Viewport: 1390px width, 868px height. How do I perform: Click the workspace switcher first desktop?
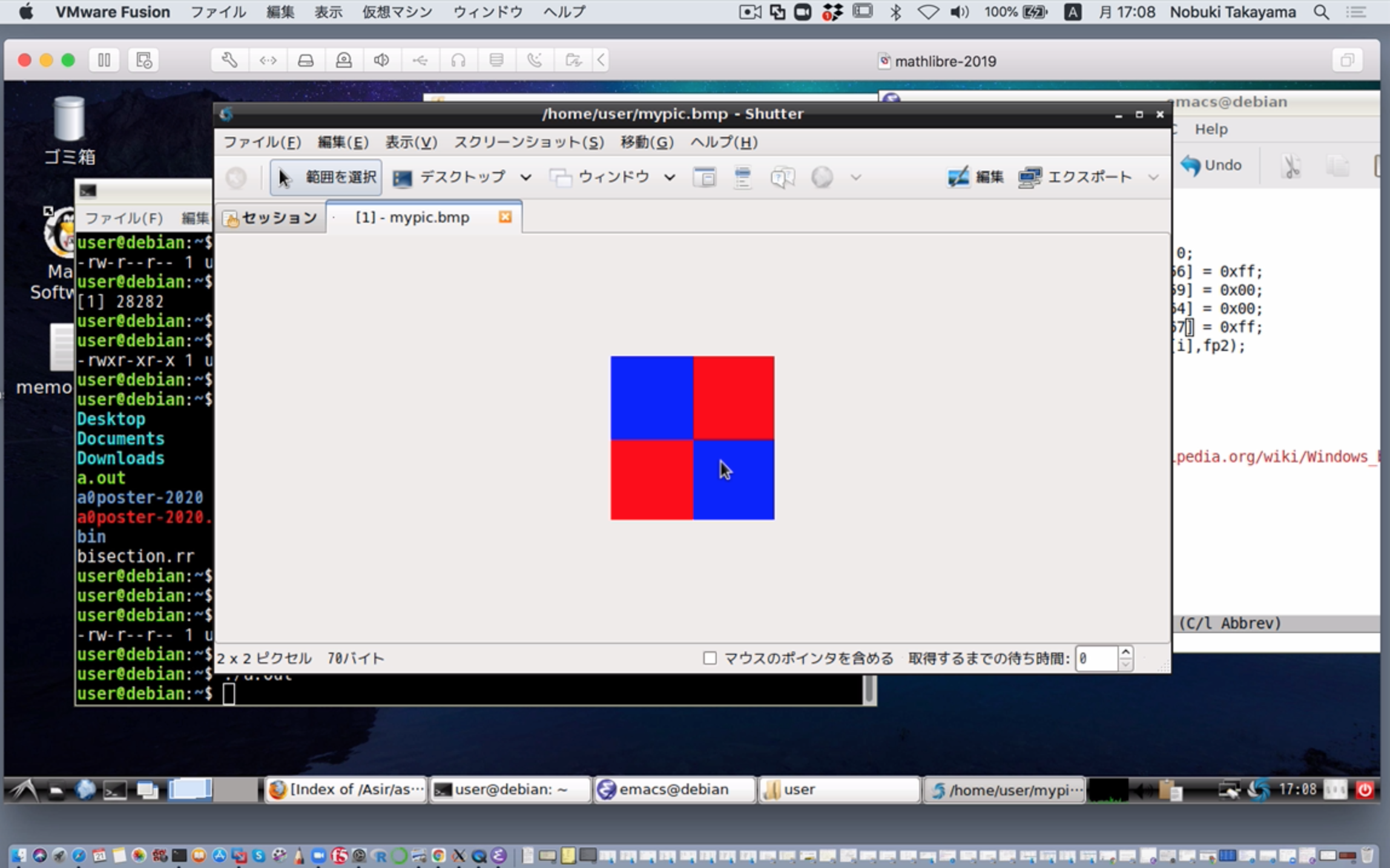click(x=189, y=789)
